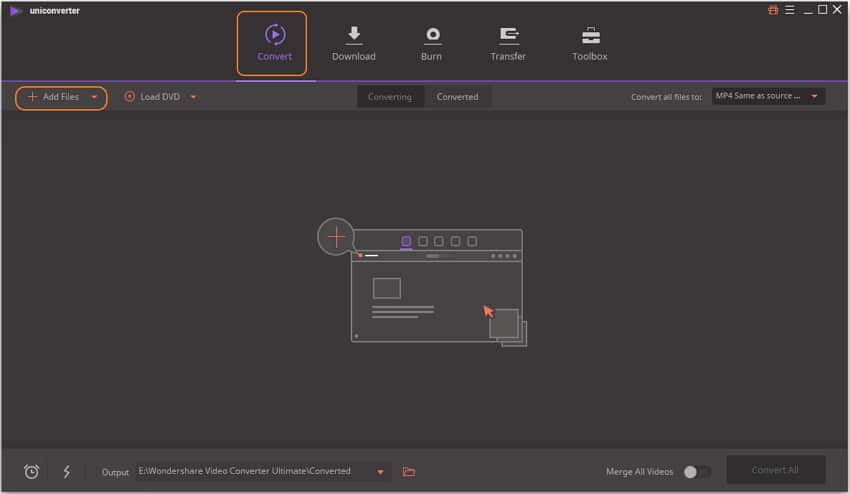Toggle the Merge All Videos switch
The image size is (850, 494).
(x=697, y=472)
